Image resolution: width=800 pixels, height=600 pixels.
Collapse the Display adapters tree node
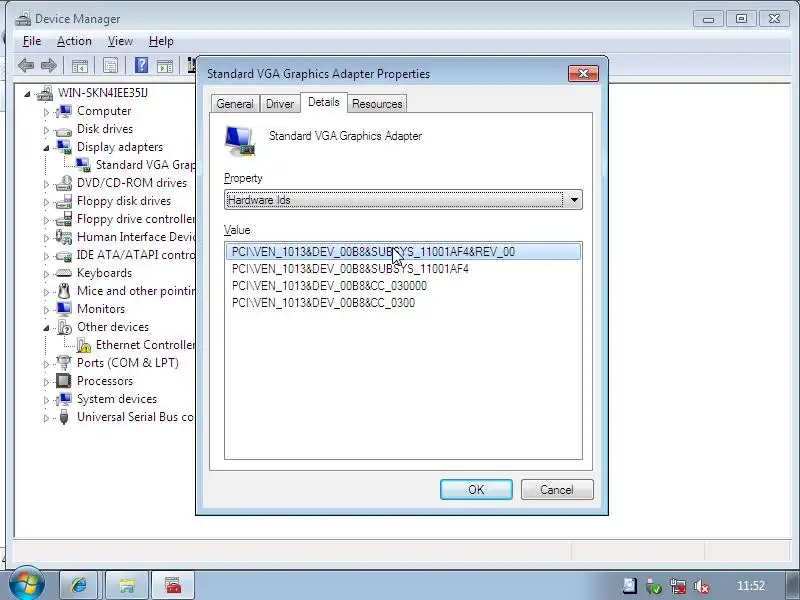(x=46, y=148)
